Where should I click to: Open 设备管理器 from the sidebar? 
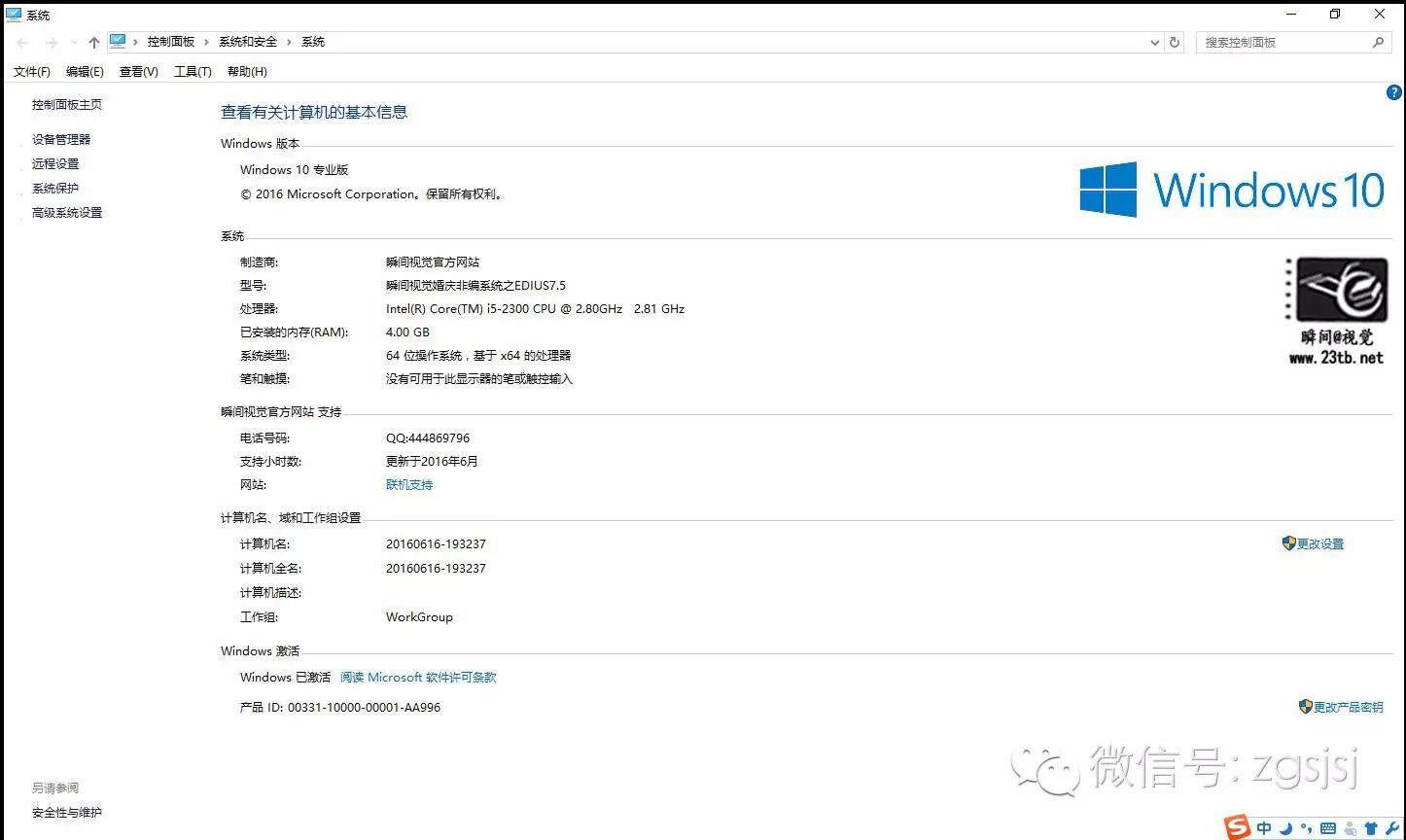click(61, 140)
